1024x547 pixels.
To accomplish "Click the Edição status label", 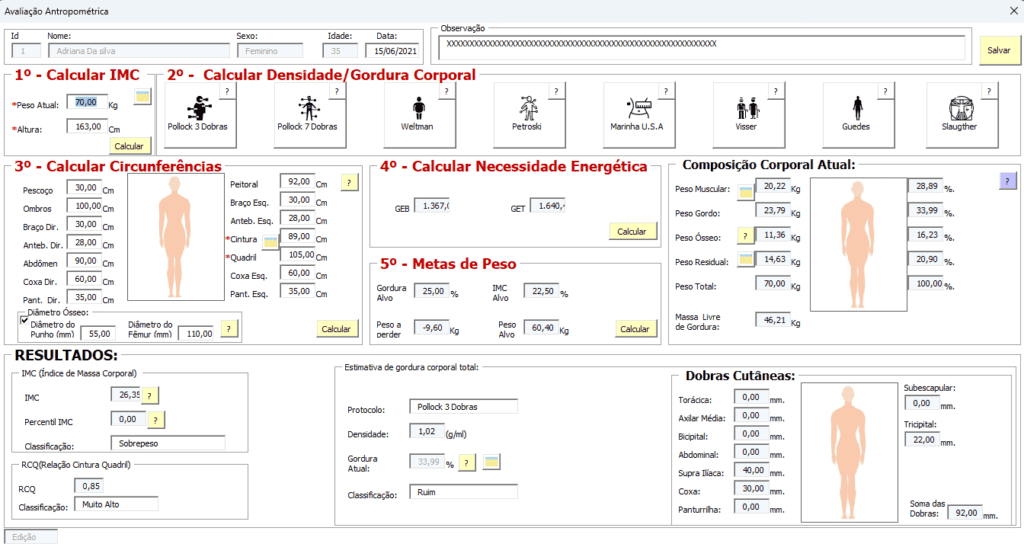I will [x=31, y=537].
